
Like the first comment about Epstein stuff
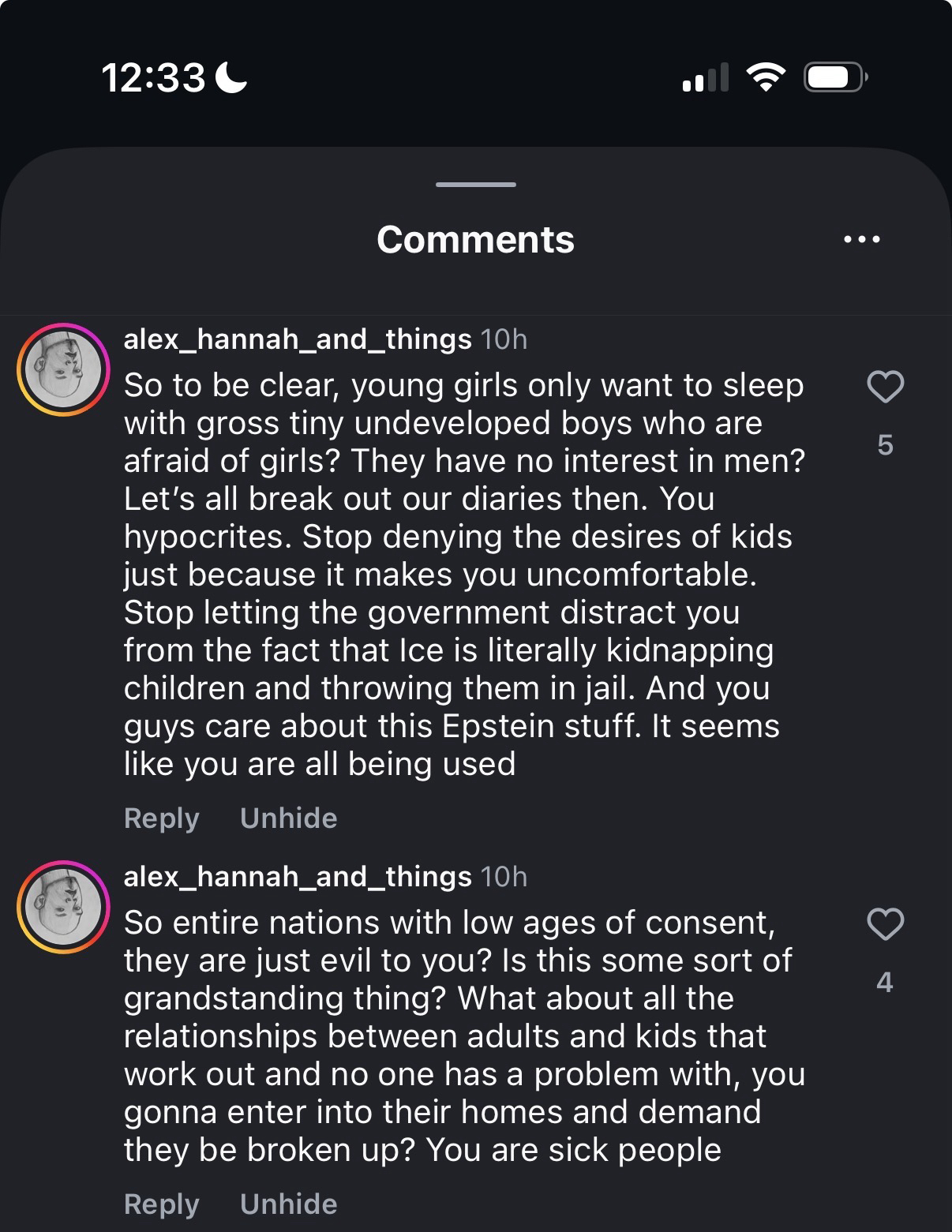pos(885,387)
